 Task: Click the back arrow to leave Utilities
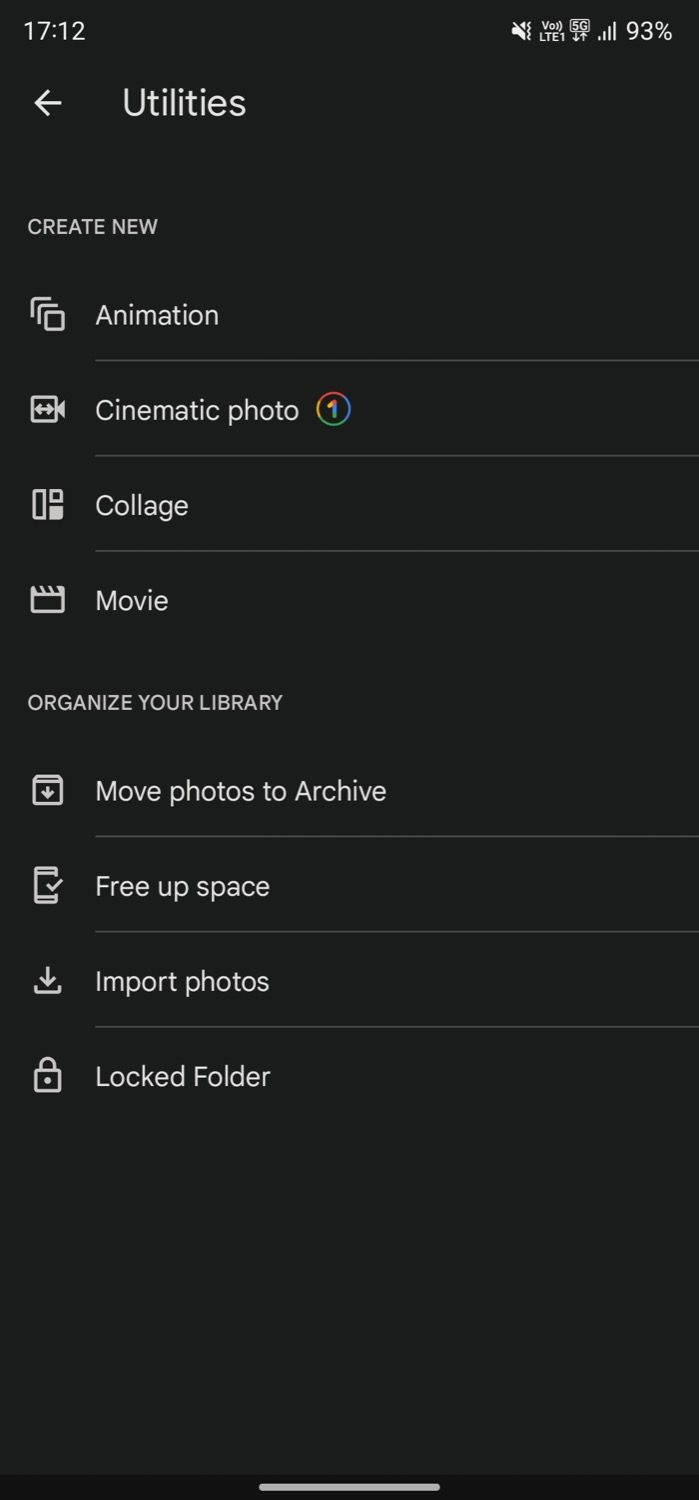tap(47, 102)
